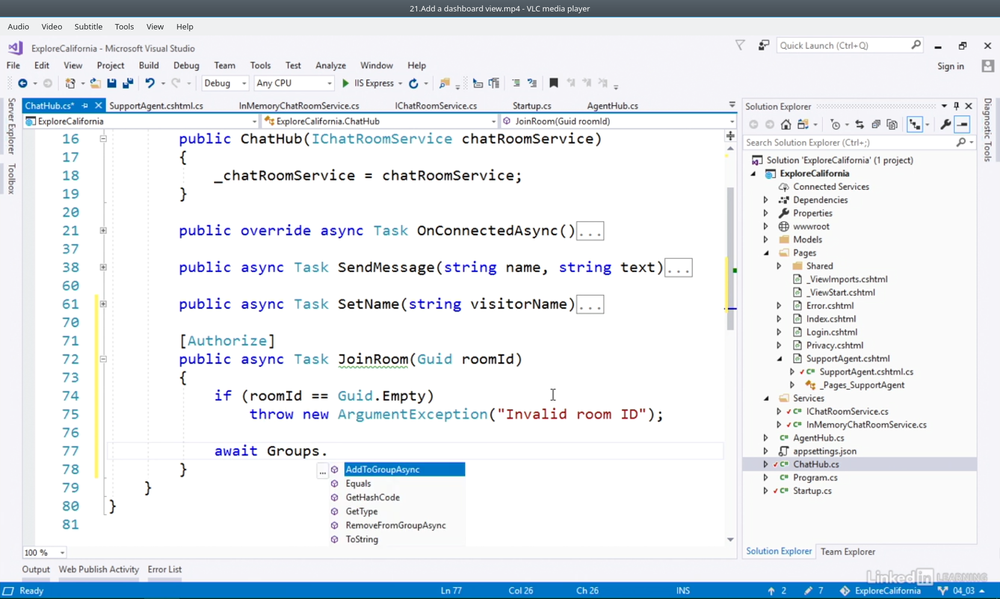Open the Debug configuration dropdown

pos(224,83)
